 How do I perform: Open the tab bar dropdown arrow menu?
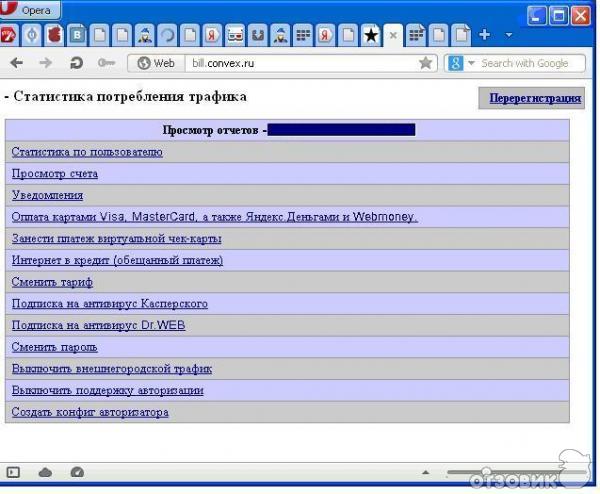pos(509,35)
